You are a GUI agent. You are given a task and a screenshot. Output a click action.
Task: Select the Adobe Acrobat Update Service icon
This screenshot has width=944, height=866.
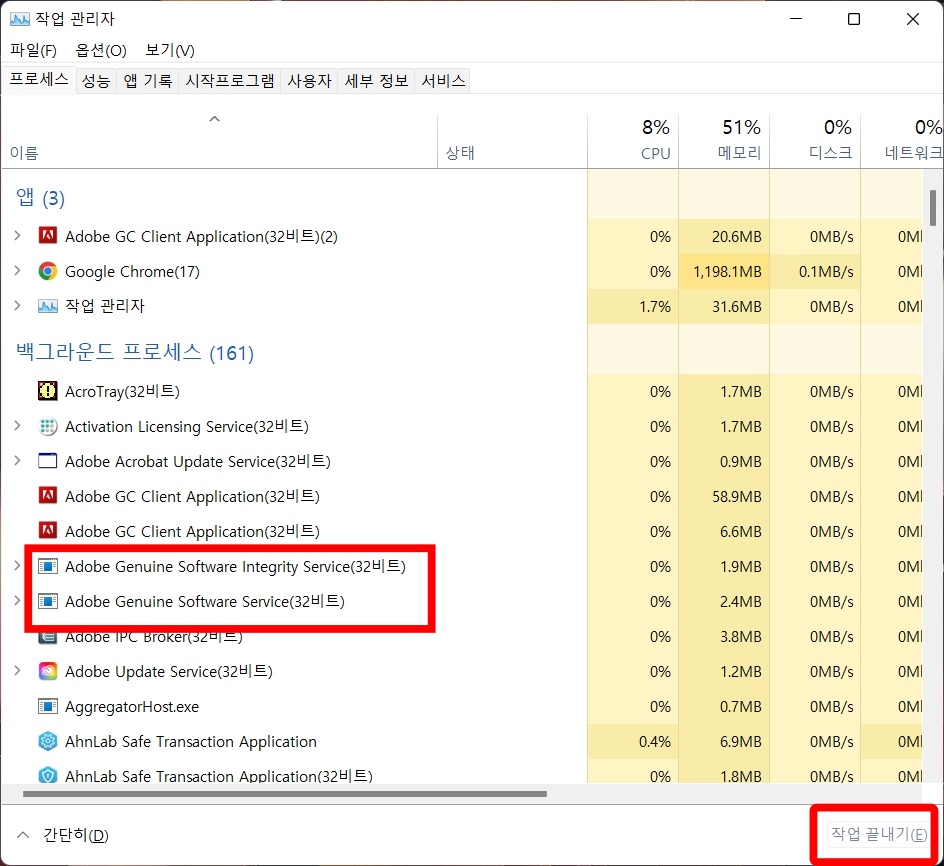coord(47,461)
